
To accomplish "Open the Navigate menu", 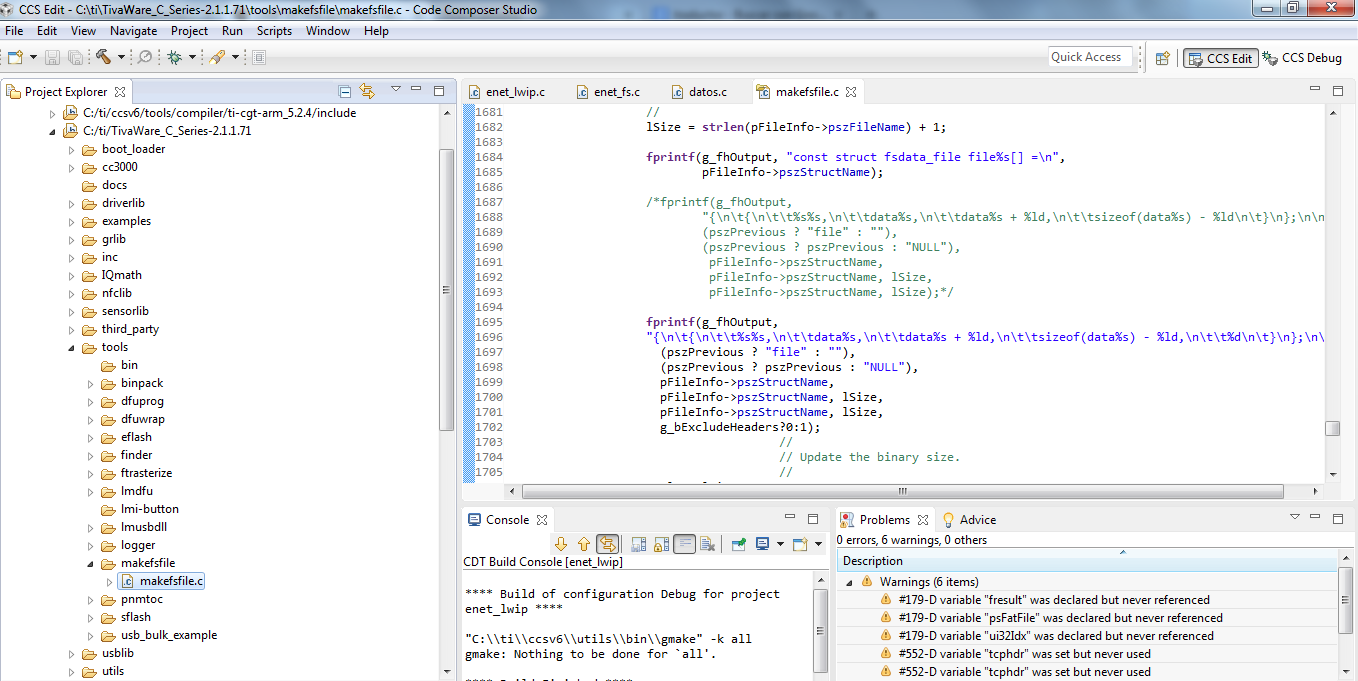I will [x=133, y=31].
